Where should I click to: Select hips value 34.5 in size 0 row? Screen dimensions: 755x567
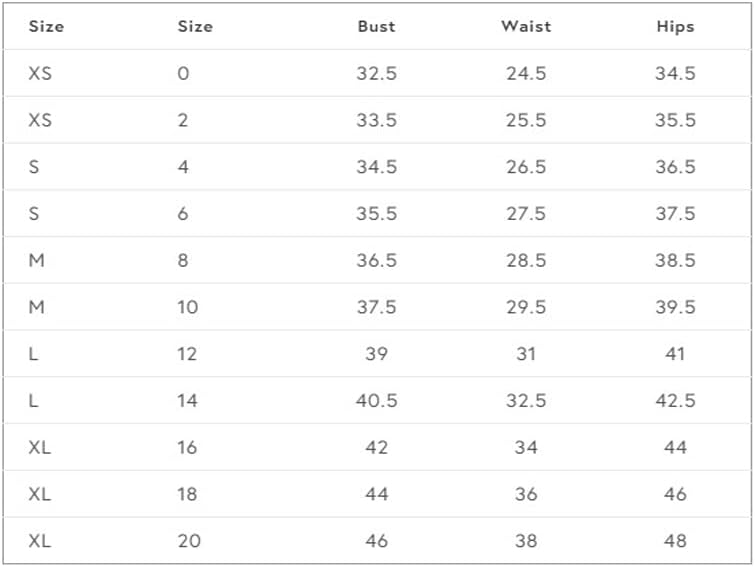675,74
